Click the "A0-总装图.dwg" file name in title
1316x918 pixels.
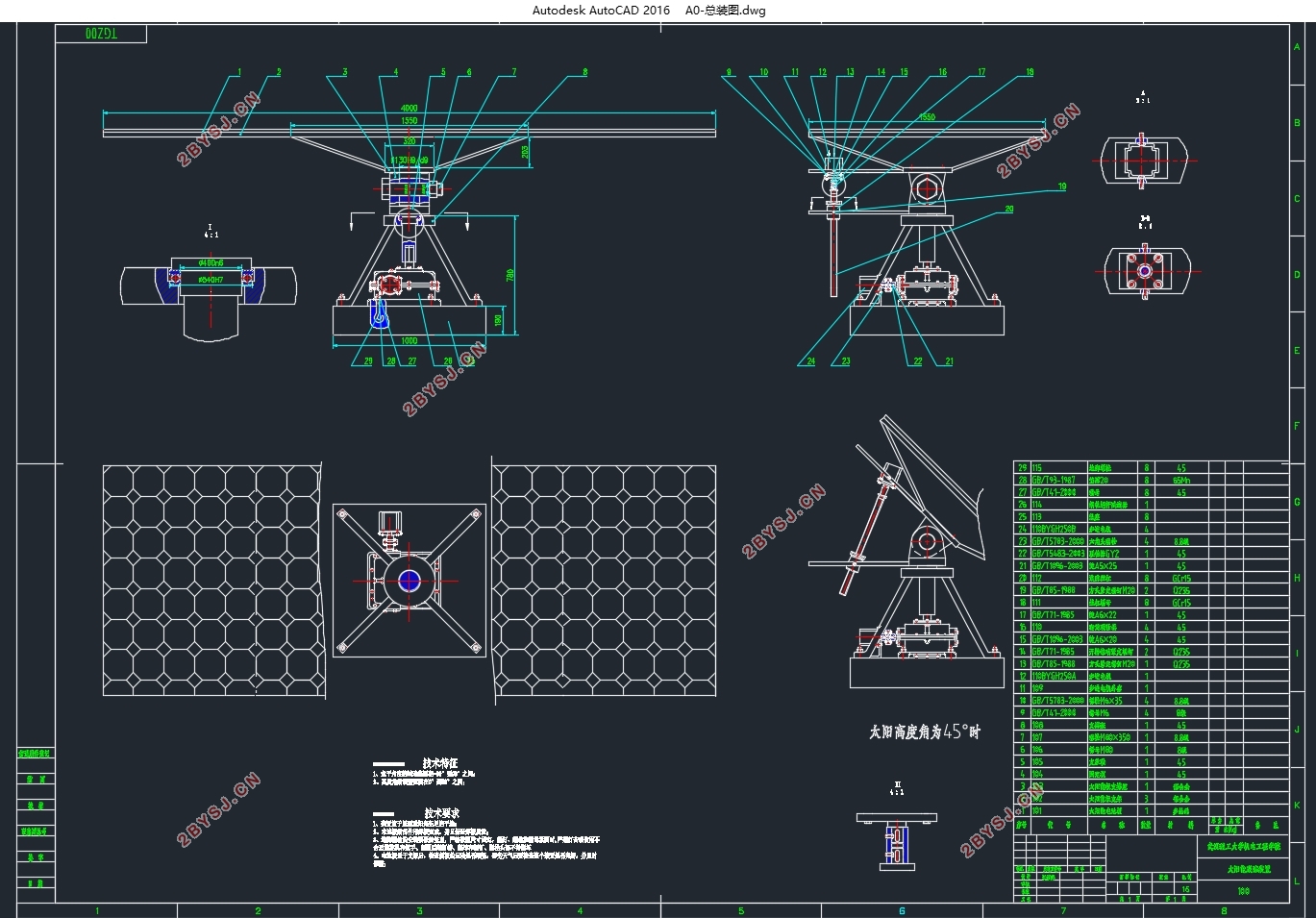point(726,11)
